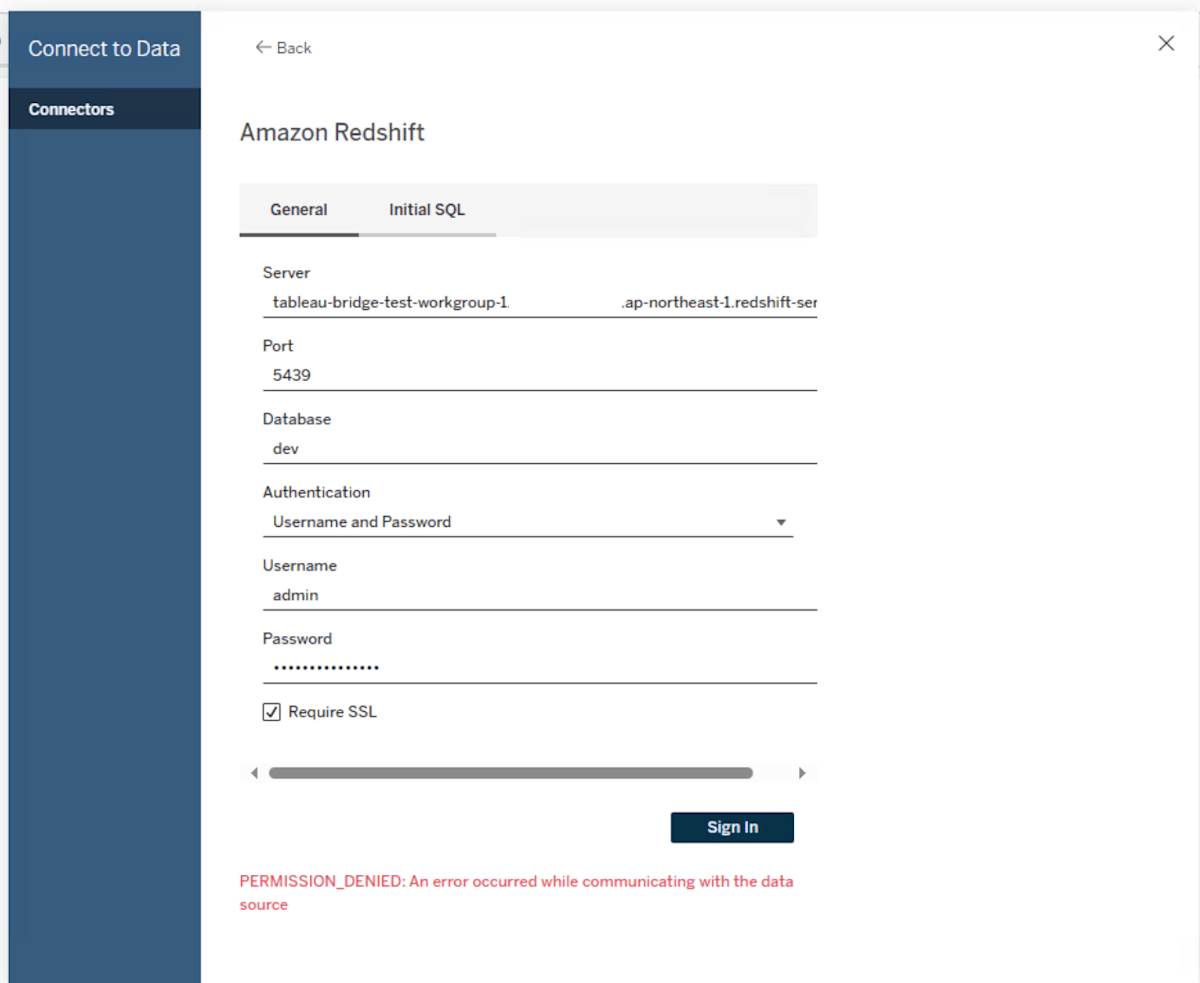
Task: Click the horizontal scrollbar right arrow
Action: (801, 773)
